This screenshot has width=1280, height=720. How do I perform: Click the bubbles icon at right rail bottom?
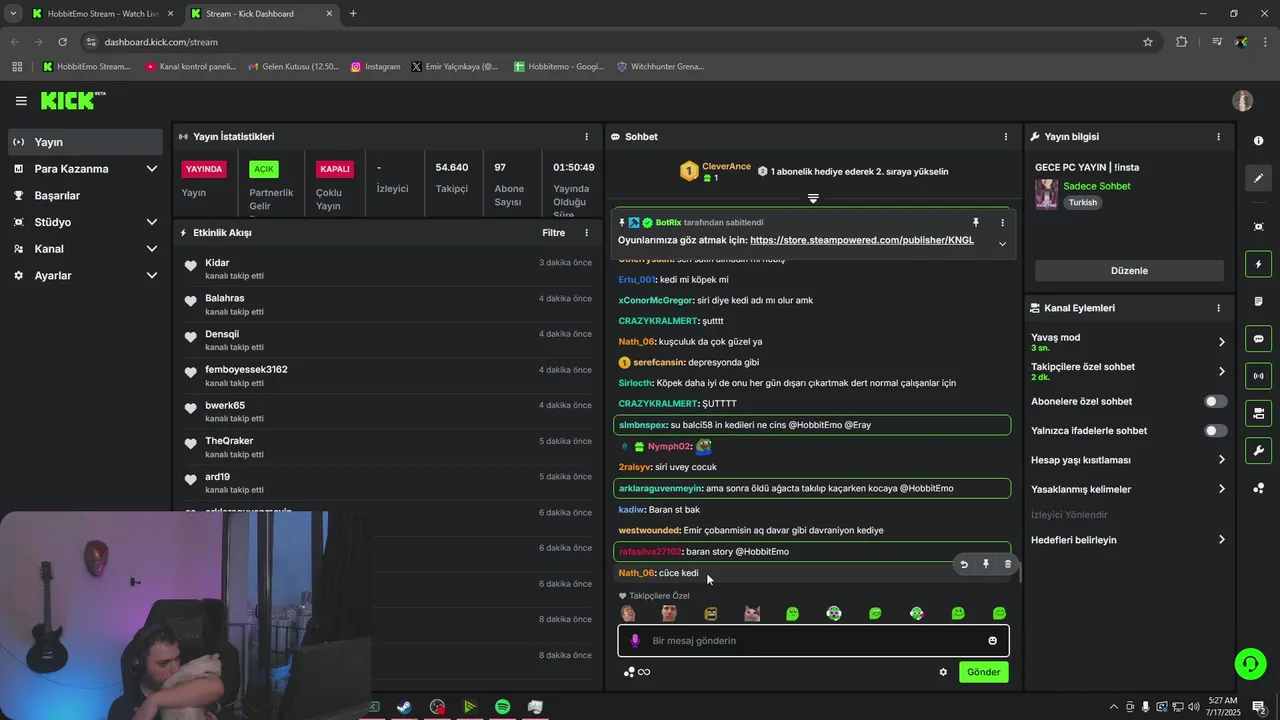(1258, 488)
